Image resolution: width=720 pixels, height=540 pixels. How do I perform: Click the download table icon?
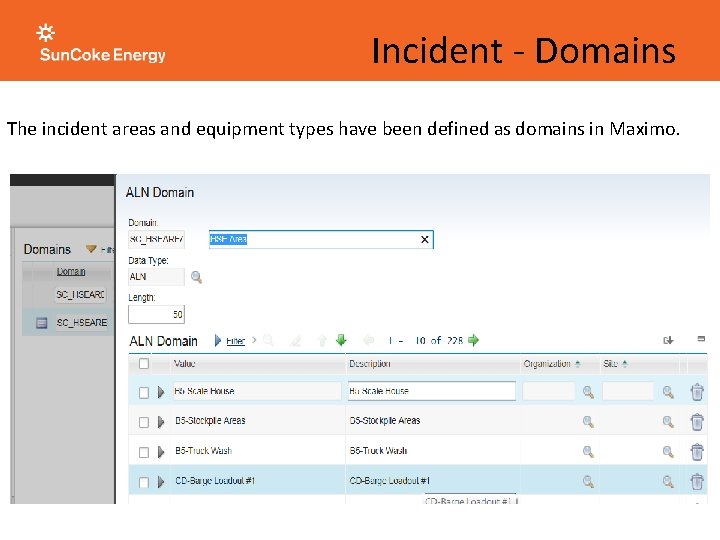click(x=668, y=340)
